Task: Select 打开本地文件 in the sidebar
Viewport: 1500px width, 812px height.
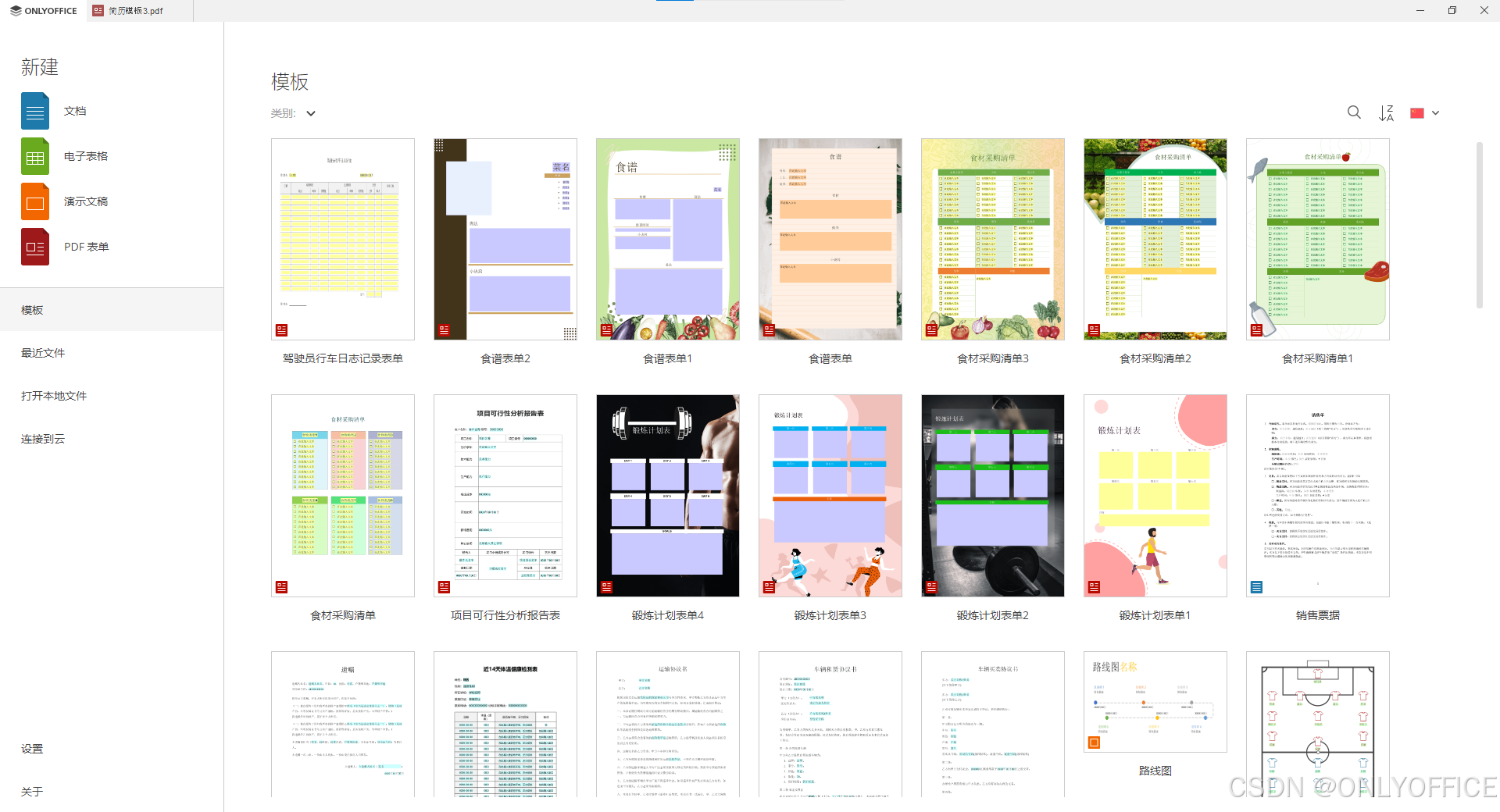Action: [112, 396]
